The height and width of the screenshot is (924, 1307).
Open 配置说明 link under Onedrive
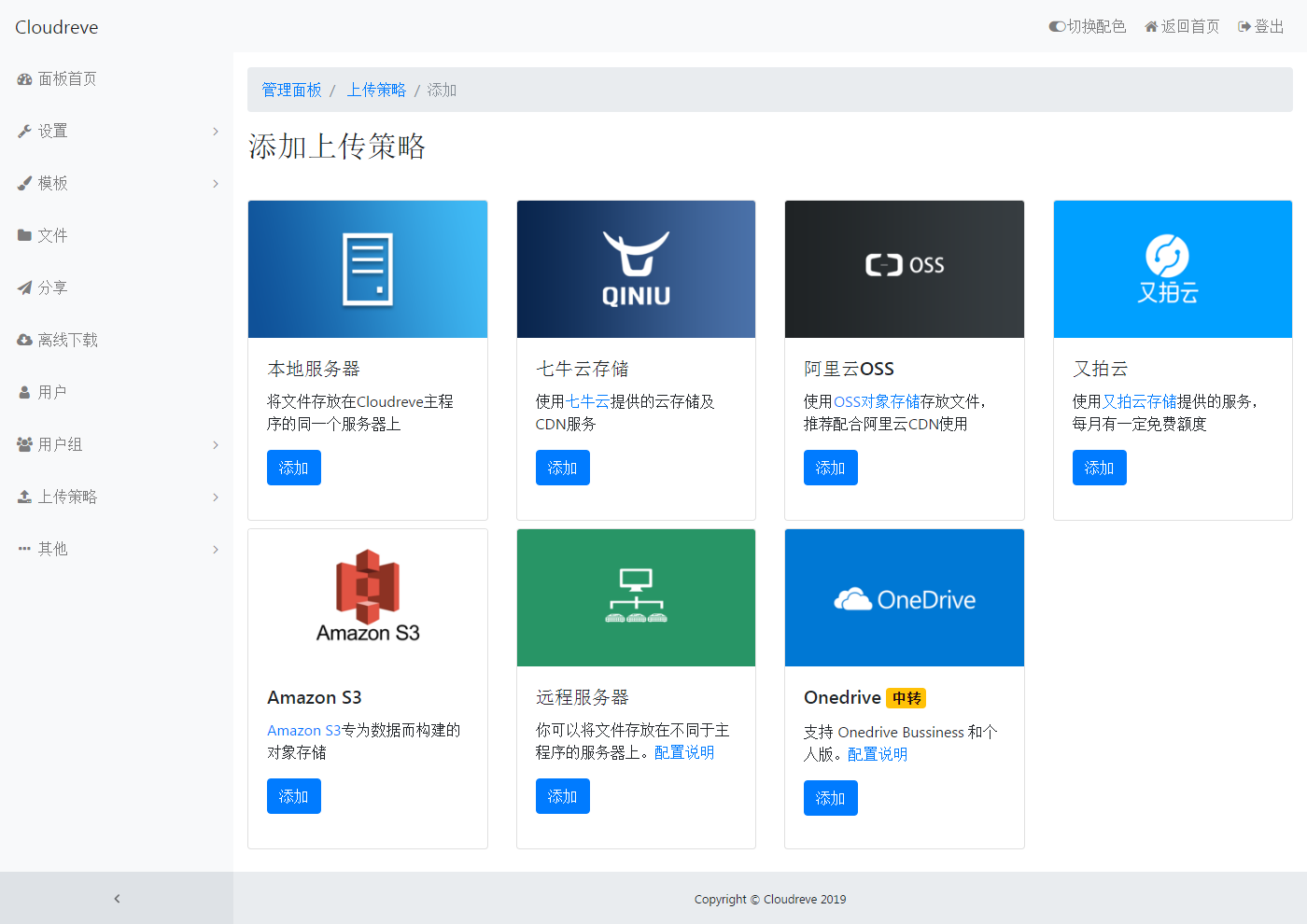point(878,754)
